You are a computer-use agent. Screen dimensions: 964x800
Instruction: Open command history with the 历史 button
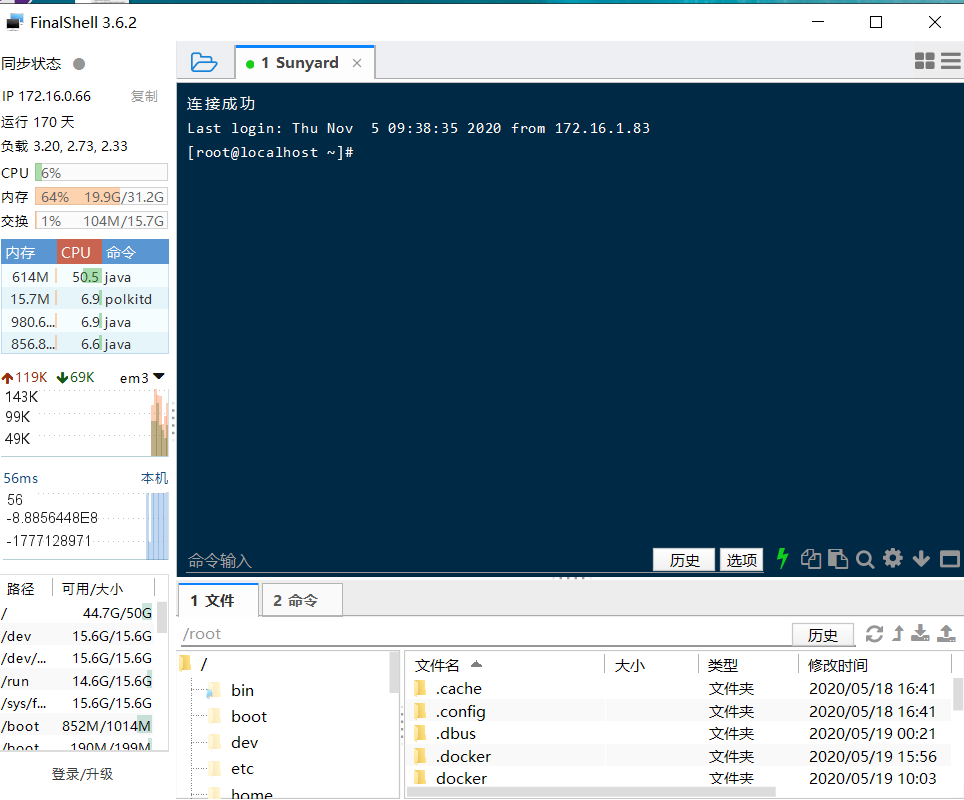pos(683,559)
